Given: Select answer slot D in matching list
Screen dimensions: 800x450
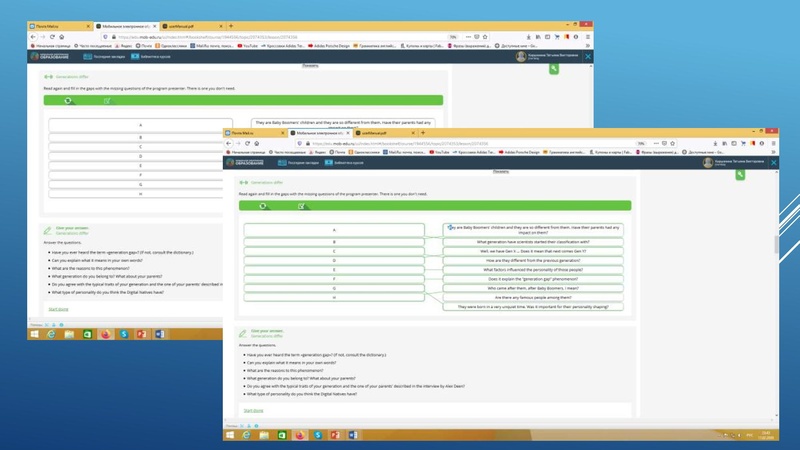Looking at the screenshot, I should coord(334,260).
